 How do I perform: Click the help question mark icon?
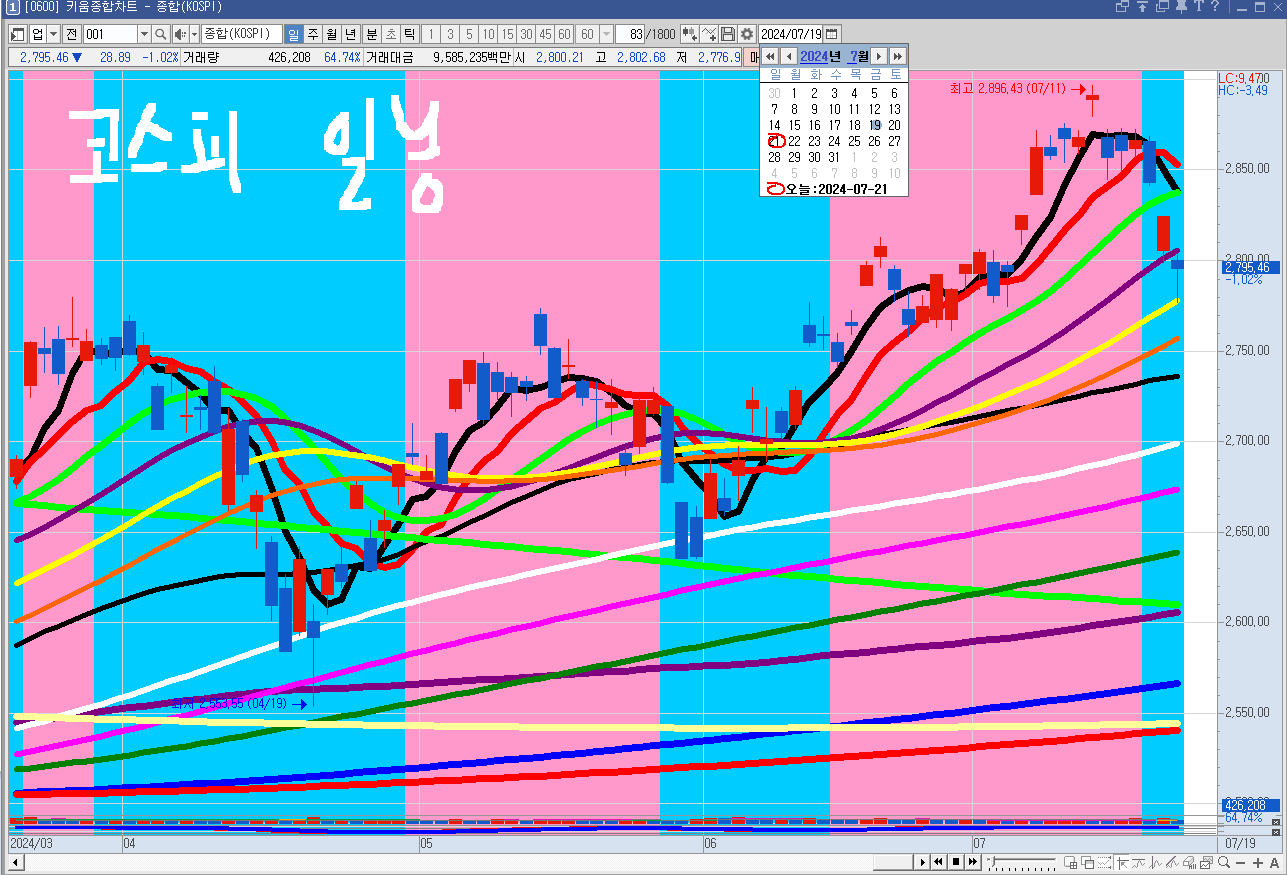tap(1215, 6)
